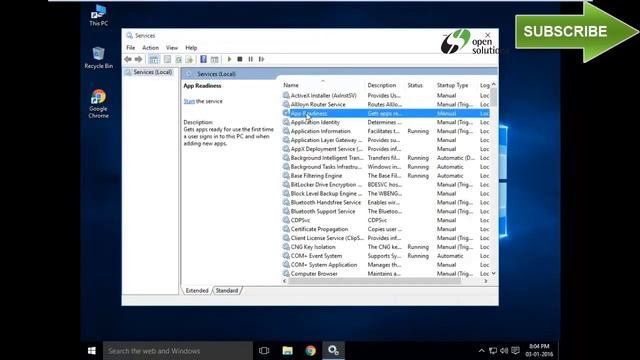
Task: Select Client License Service (ClipSVC) row
Action: (x=385, y=238)
